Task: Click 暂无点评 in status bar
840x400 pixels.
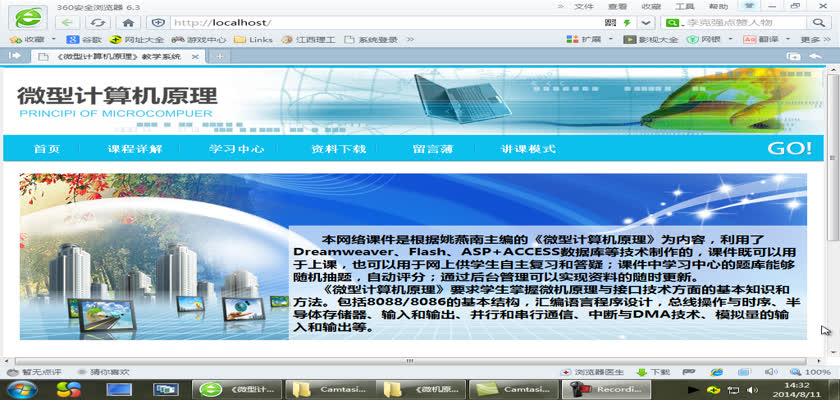Action: pyautogui.click(x=35, y=372)
